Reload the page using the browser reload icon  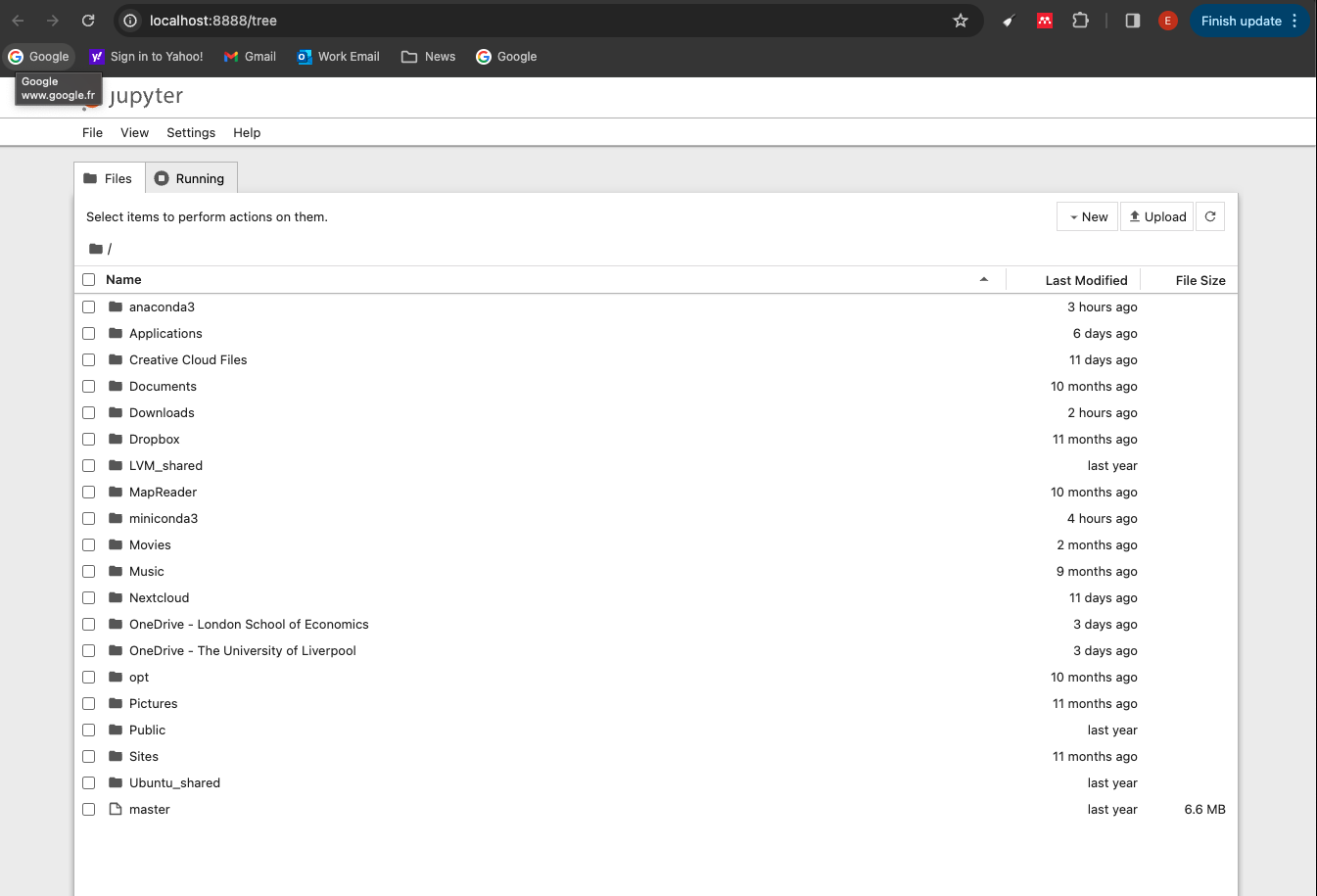88,21
